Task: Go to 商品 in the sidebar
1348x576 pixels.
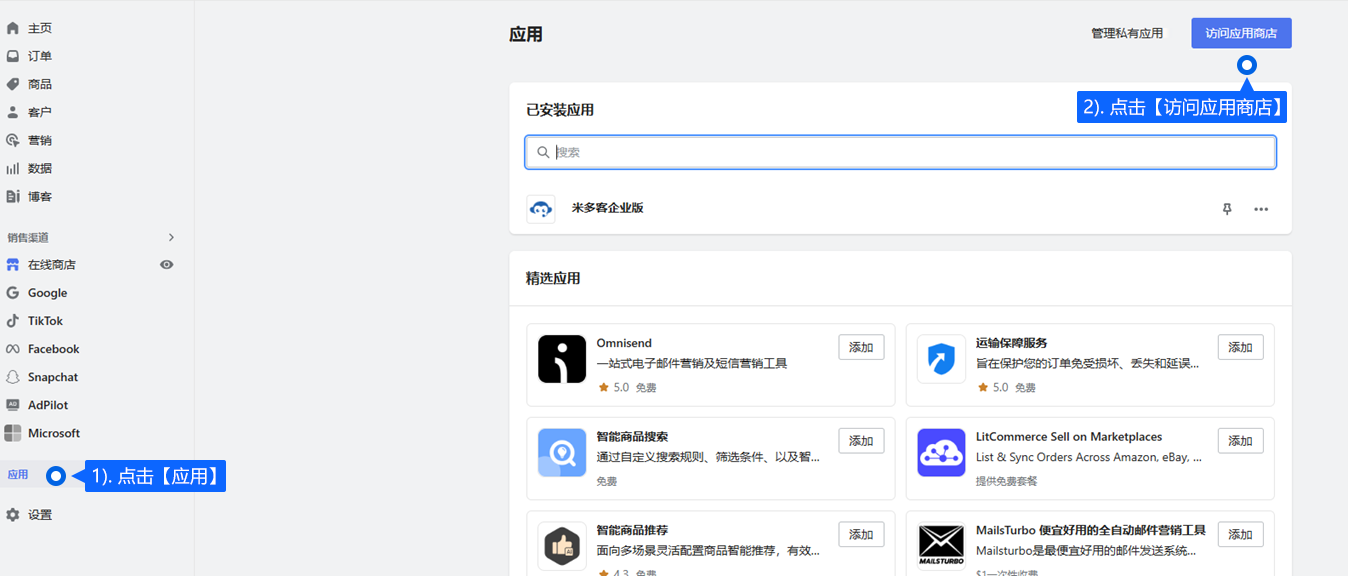Action: pyautogui.click(x=40, y=84)
